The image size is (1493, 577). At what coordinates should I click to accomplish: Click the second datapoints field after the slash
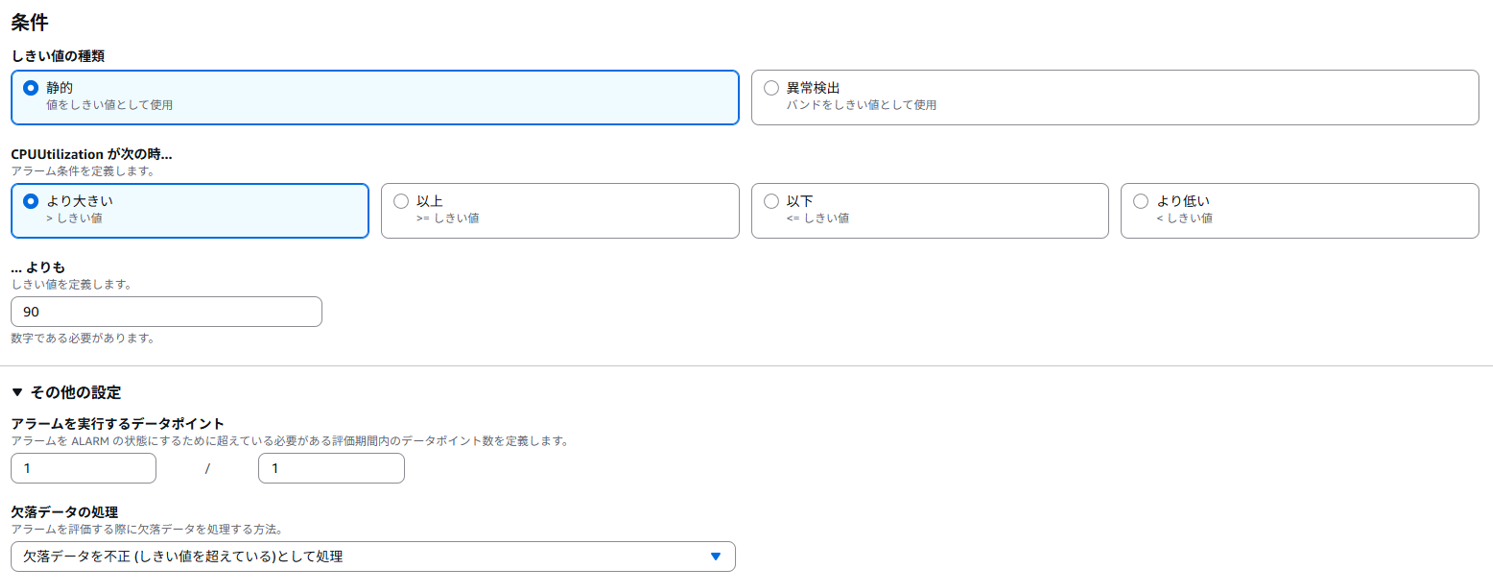(331, 468)
